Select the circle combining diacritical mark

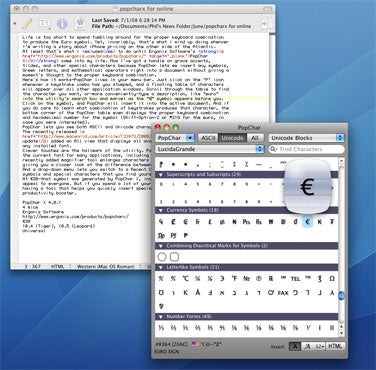coord(162,257)
